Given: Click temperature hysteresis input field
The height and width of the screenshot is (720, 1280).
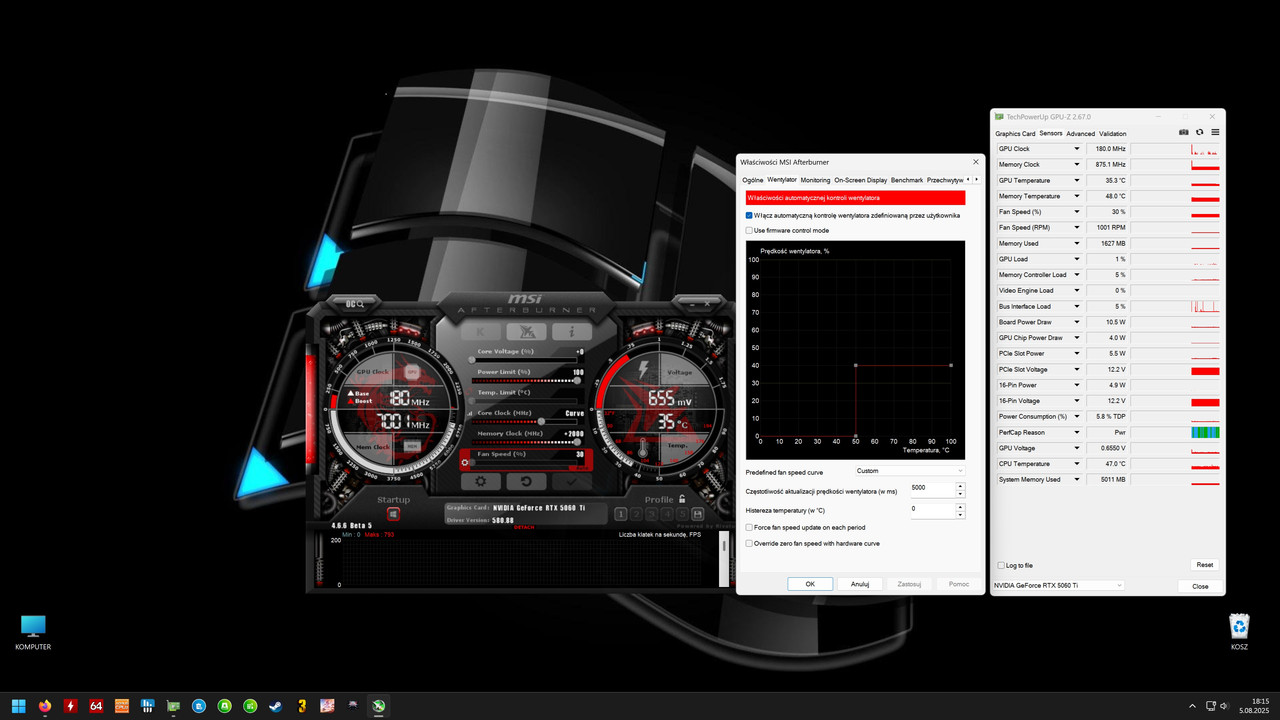Looking at the screenshot, I should [932, 510].
